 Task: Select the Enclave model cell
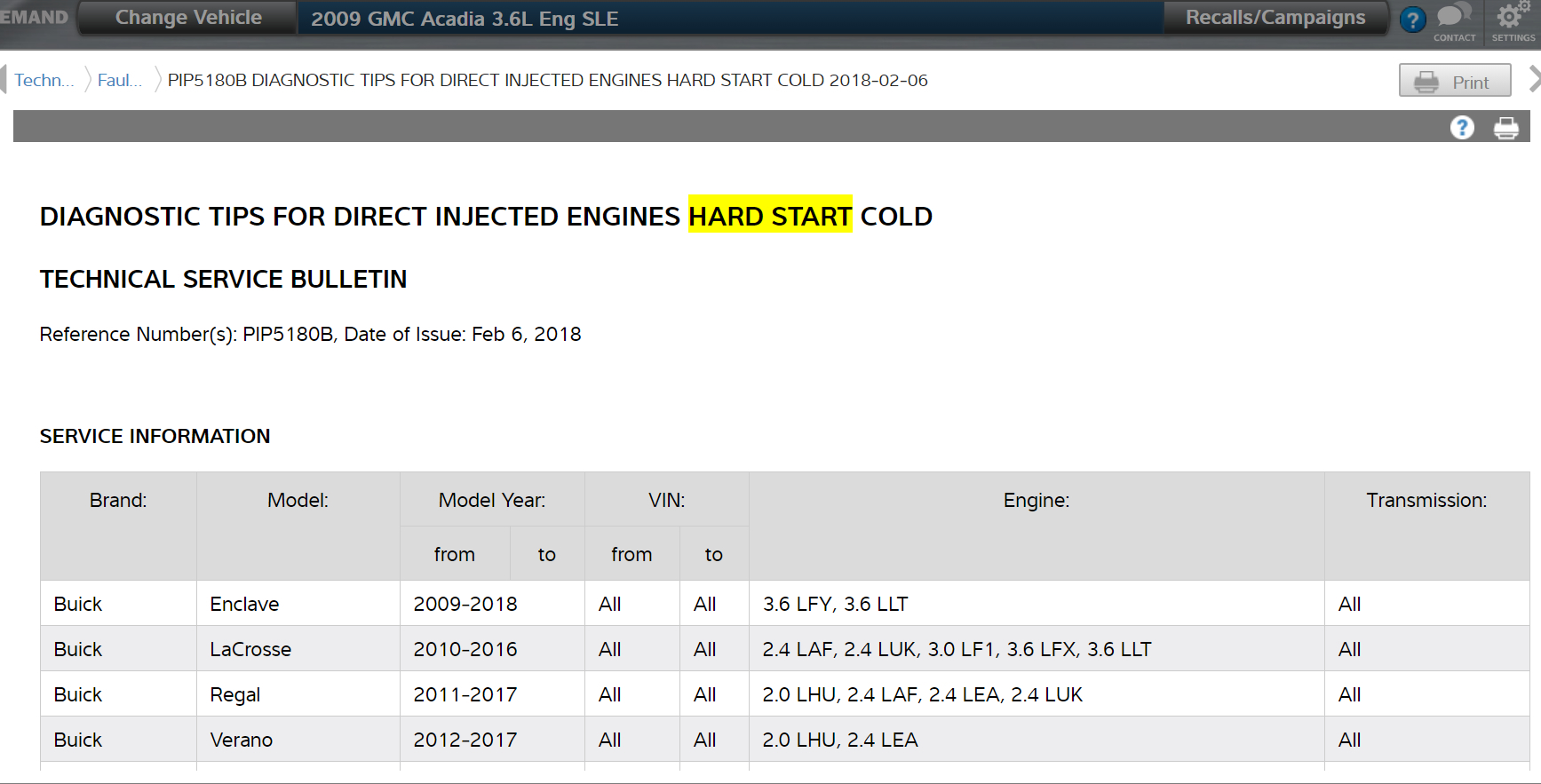pyautogui.click(x=244, y=604)
